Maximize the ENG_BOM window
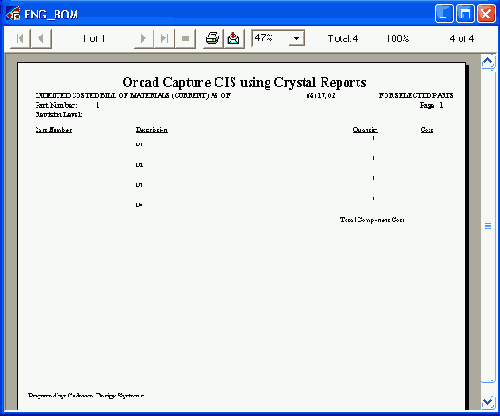Viewport: 500px width, 416px height. 465,14
